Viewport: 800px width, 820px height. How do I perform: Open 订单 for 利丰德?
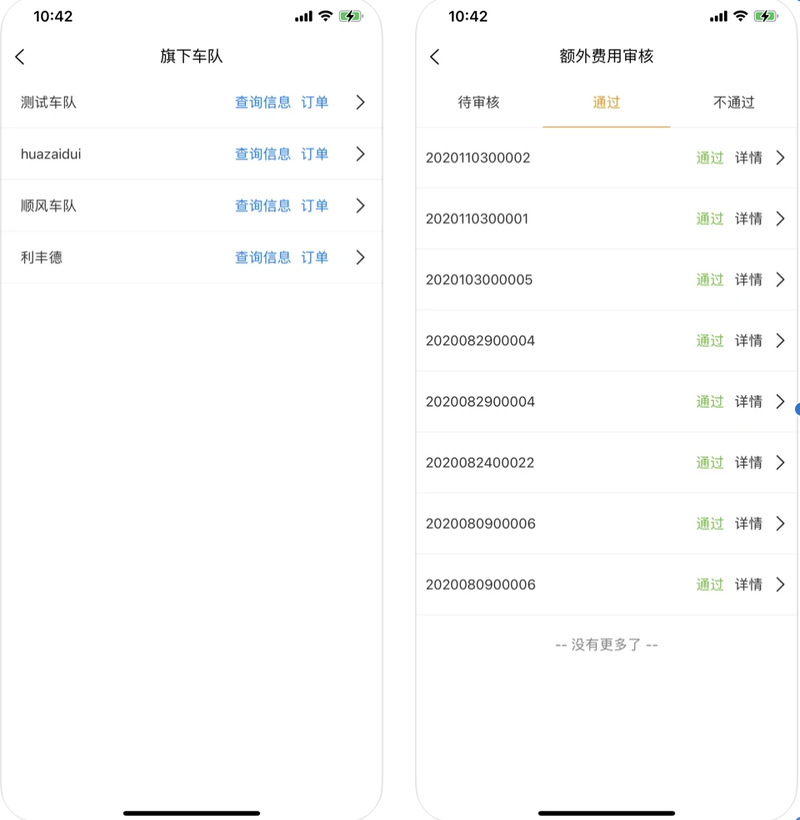(314, 257)
